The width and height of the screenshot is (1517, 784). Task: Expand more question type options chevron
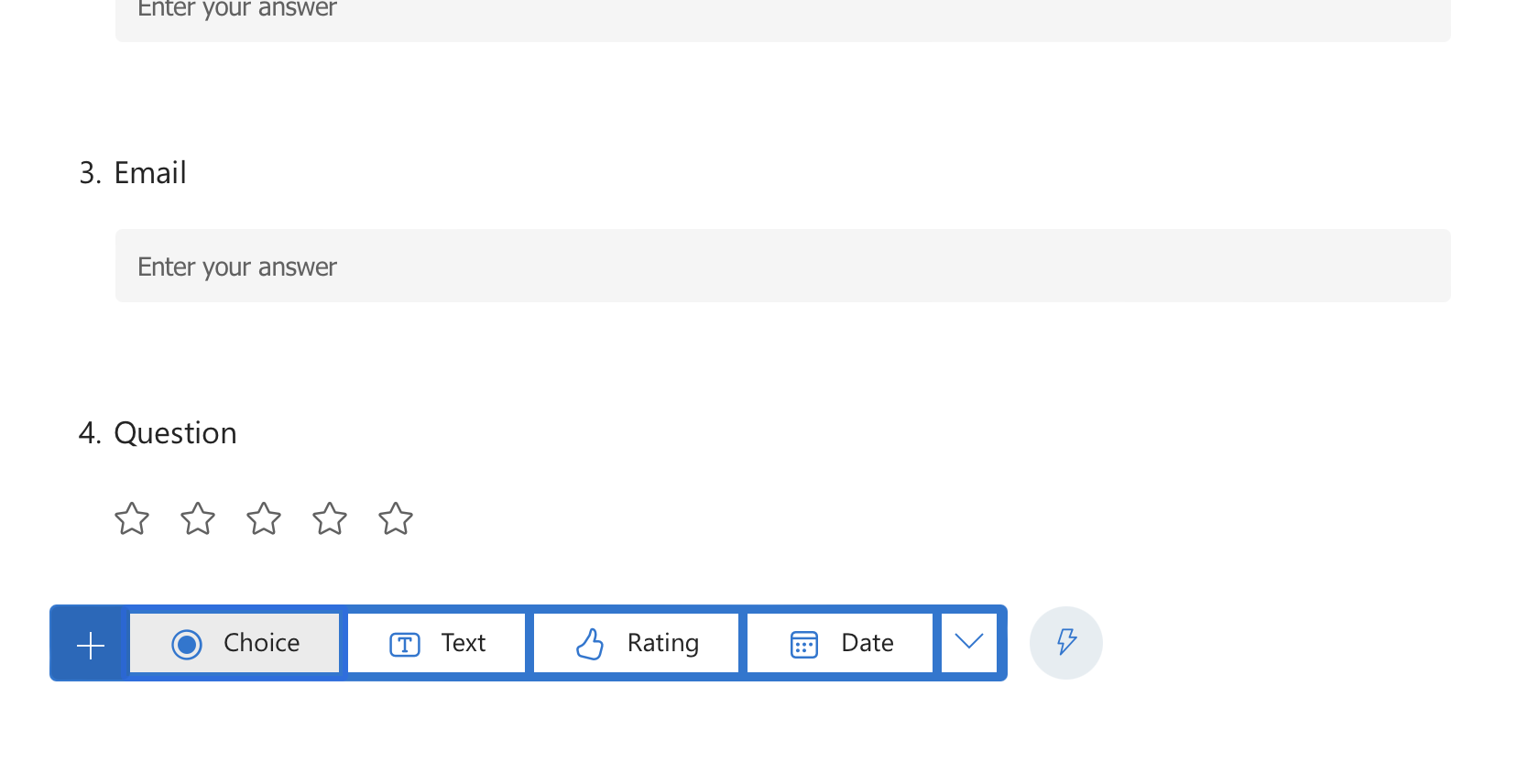(x=969, y=643)
